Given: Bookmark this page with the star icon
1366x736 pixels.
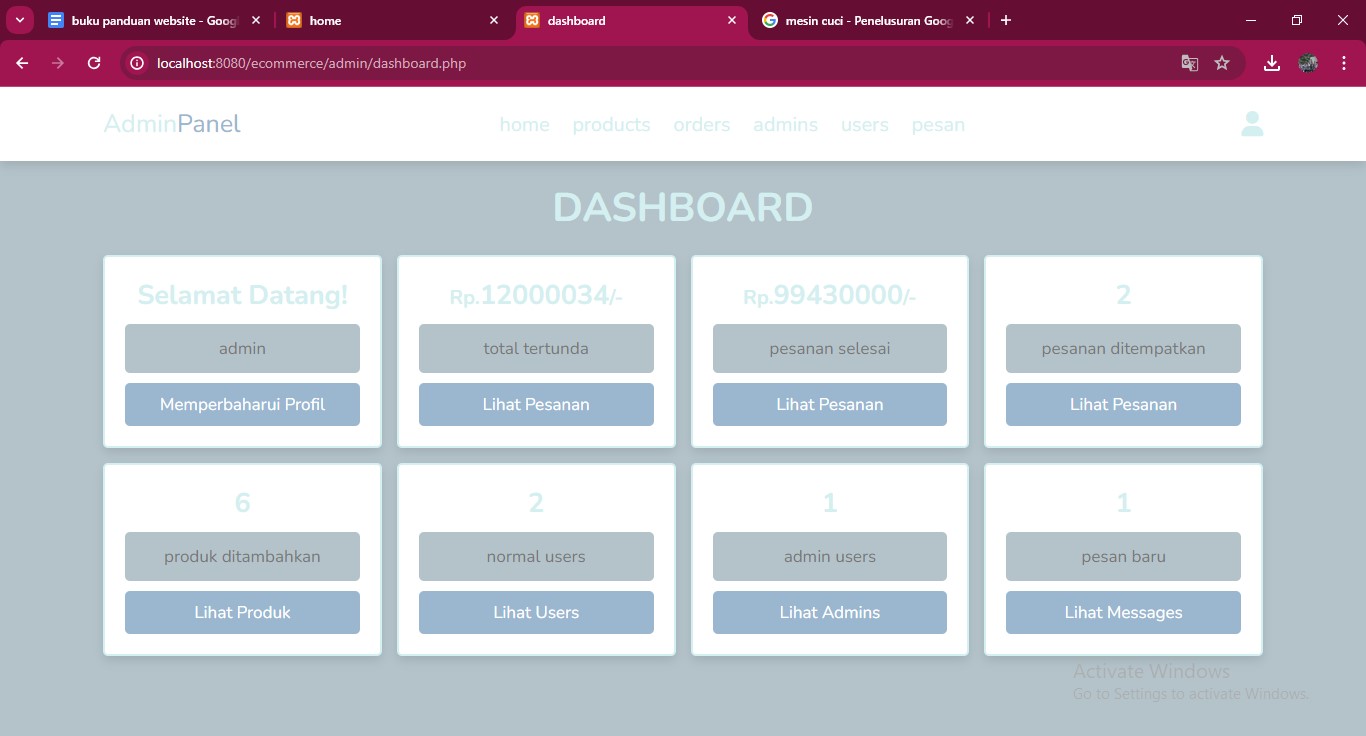Looking at the screenshot, I should point(1222,63).
